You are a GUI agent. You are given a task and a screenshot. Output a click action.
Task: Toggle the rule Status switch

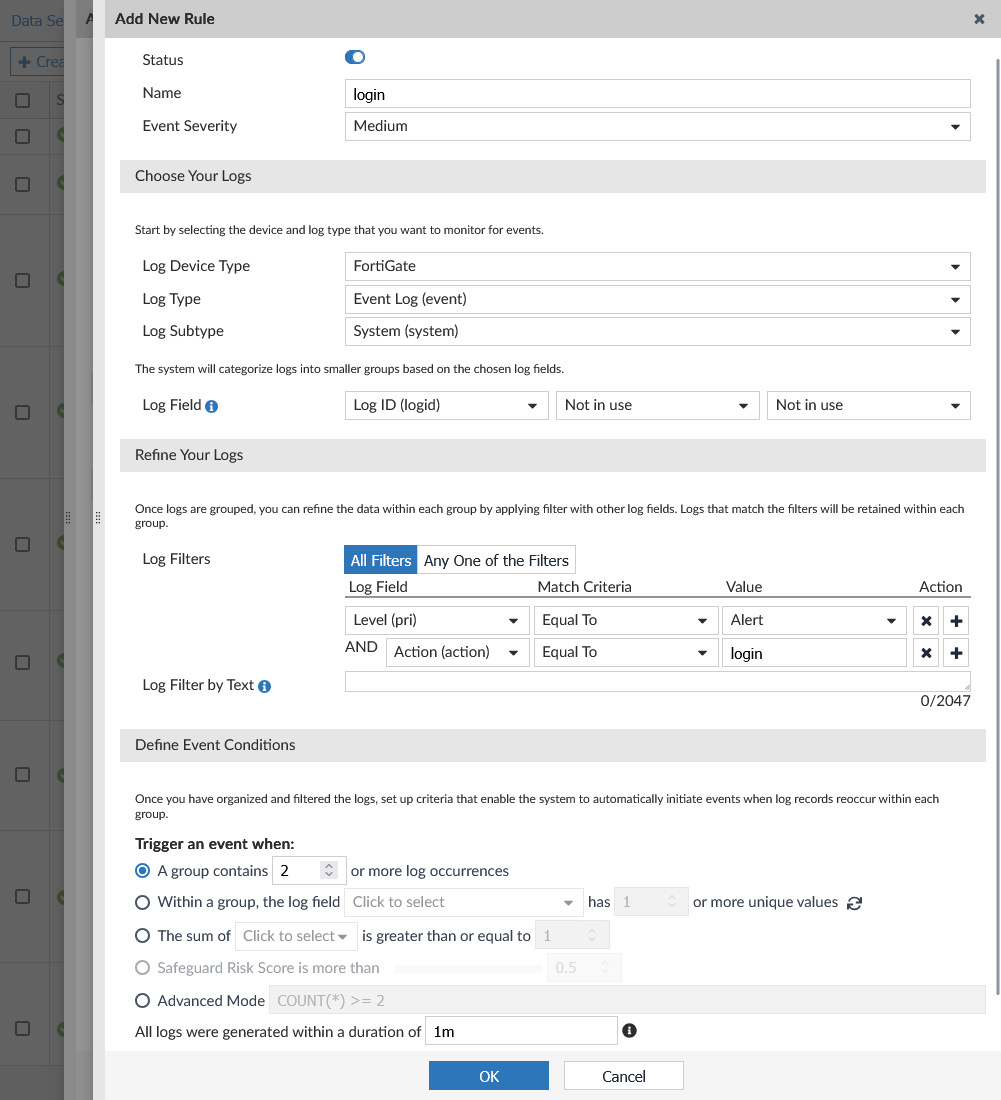[x=355, y=58]
